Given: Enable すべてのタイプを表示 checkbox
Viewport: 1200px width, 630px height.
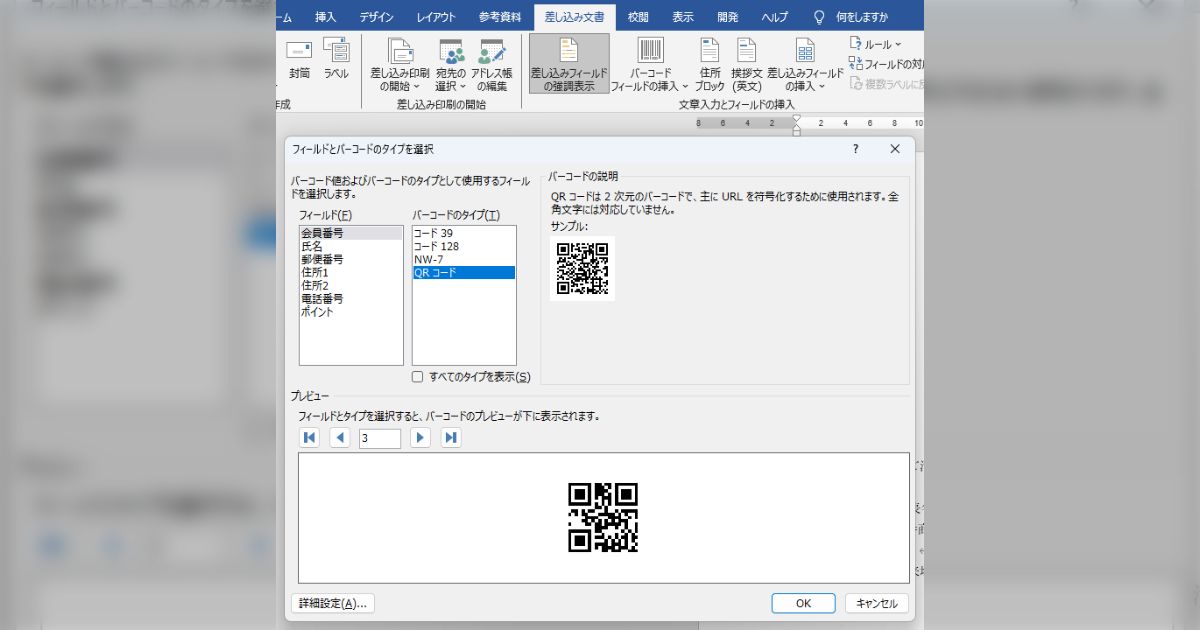Looking at the screenshot, I should (418, 377).
